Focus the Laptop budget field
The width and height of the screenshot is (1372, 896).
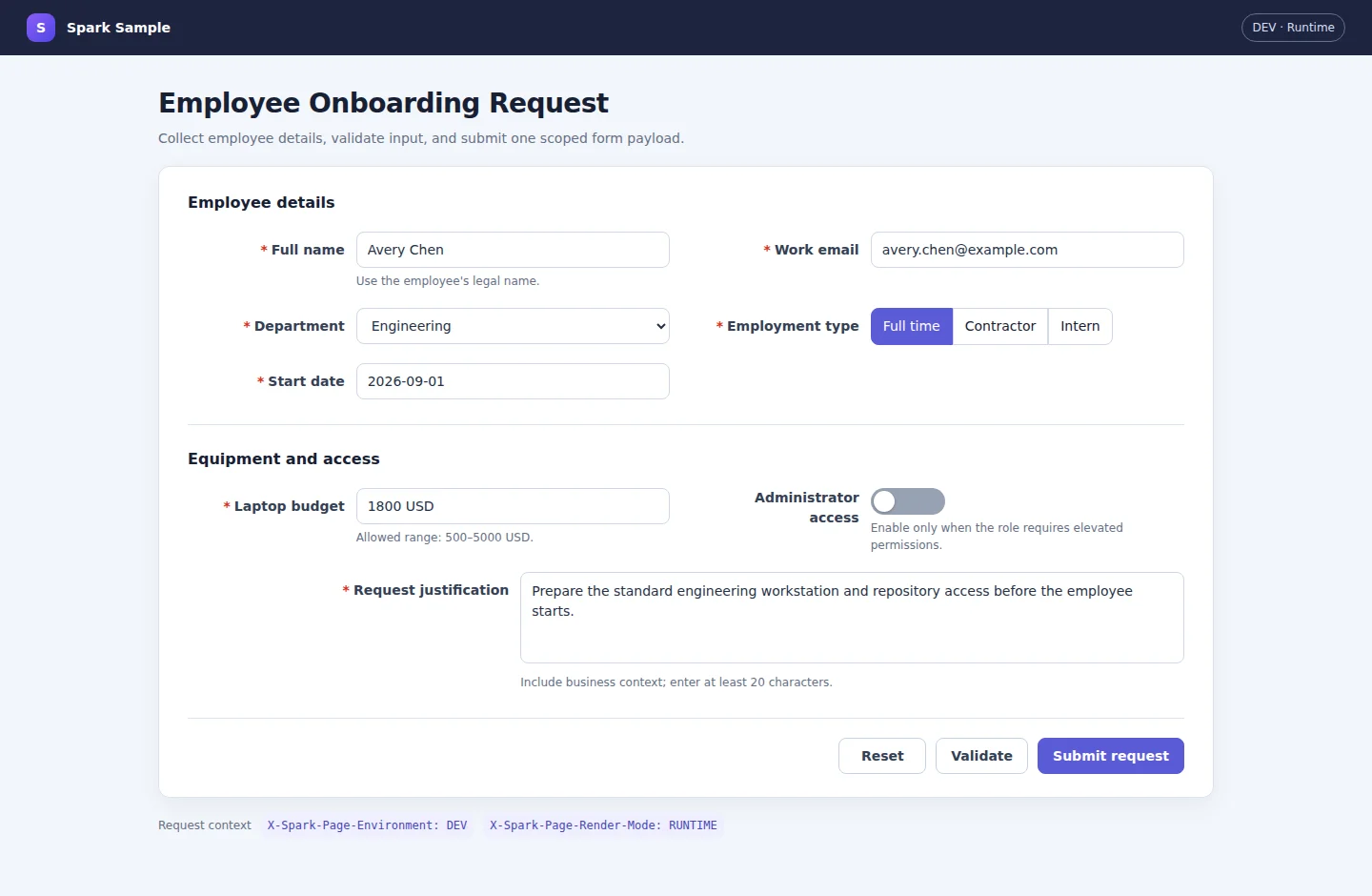513,506
